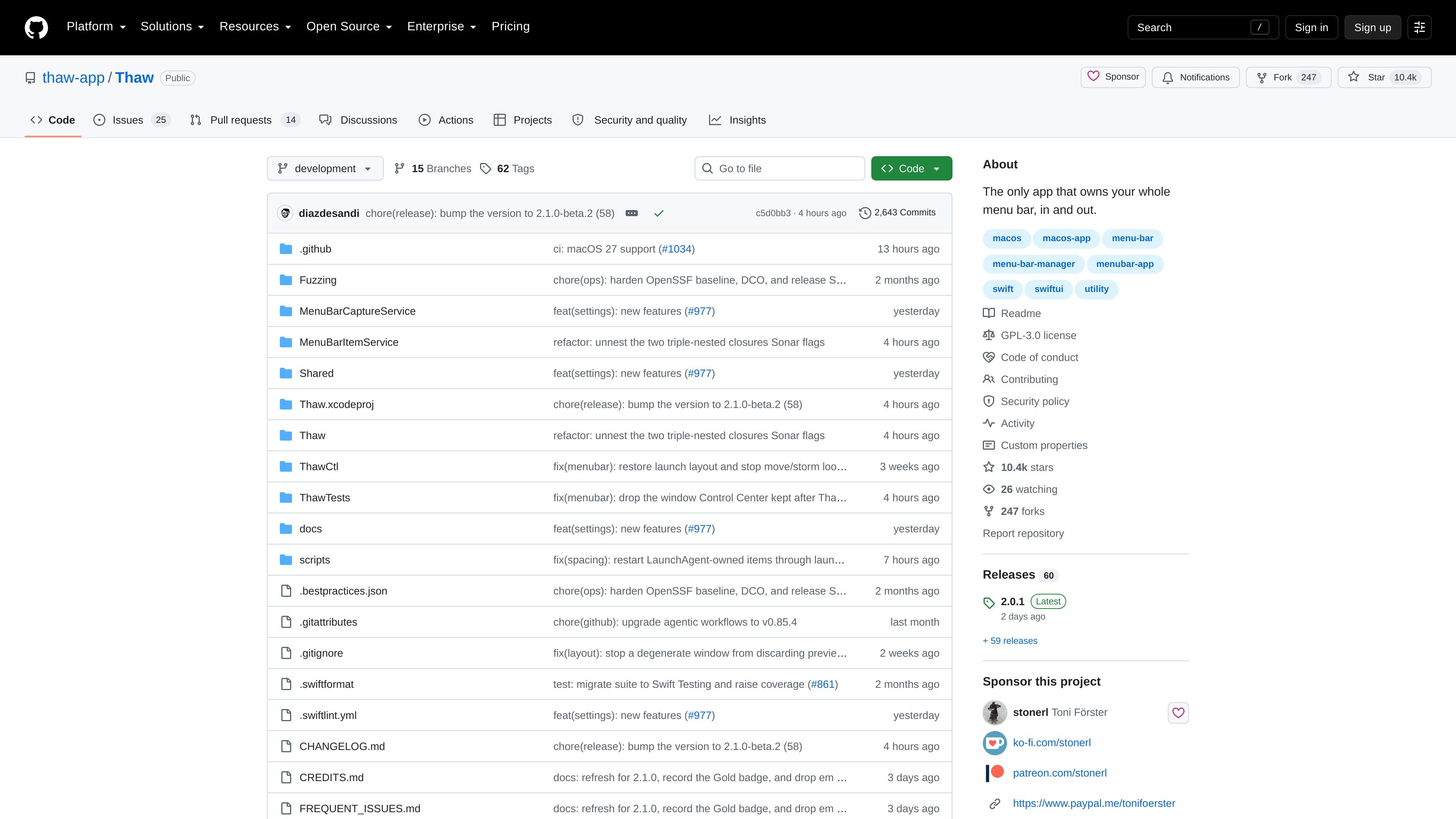Click the 2.0.1 release tag icon
The width and height of the screenshot is (1456, 819).
(988, 602)
